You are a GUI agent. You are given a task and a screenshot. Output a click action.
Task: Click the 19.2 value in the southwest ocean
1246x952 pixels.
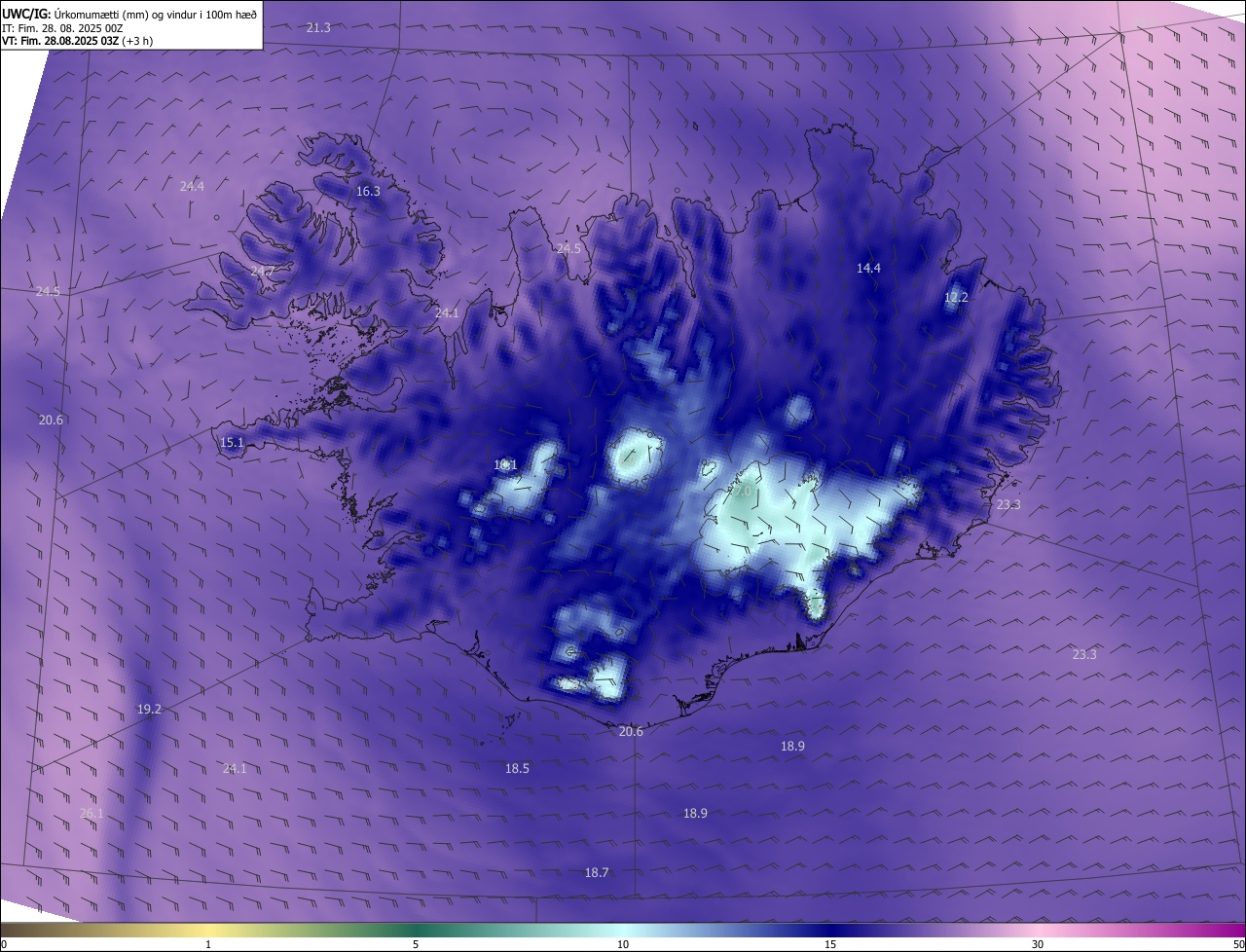(149, 710)
